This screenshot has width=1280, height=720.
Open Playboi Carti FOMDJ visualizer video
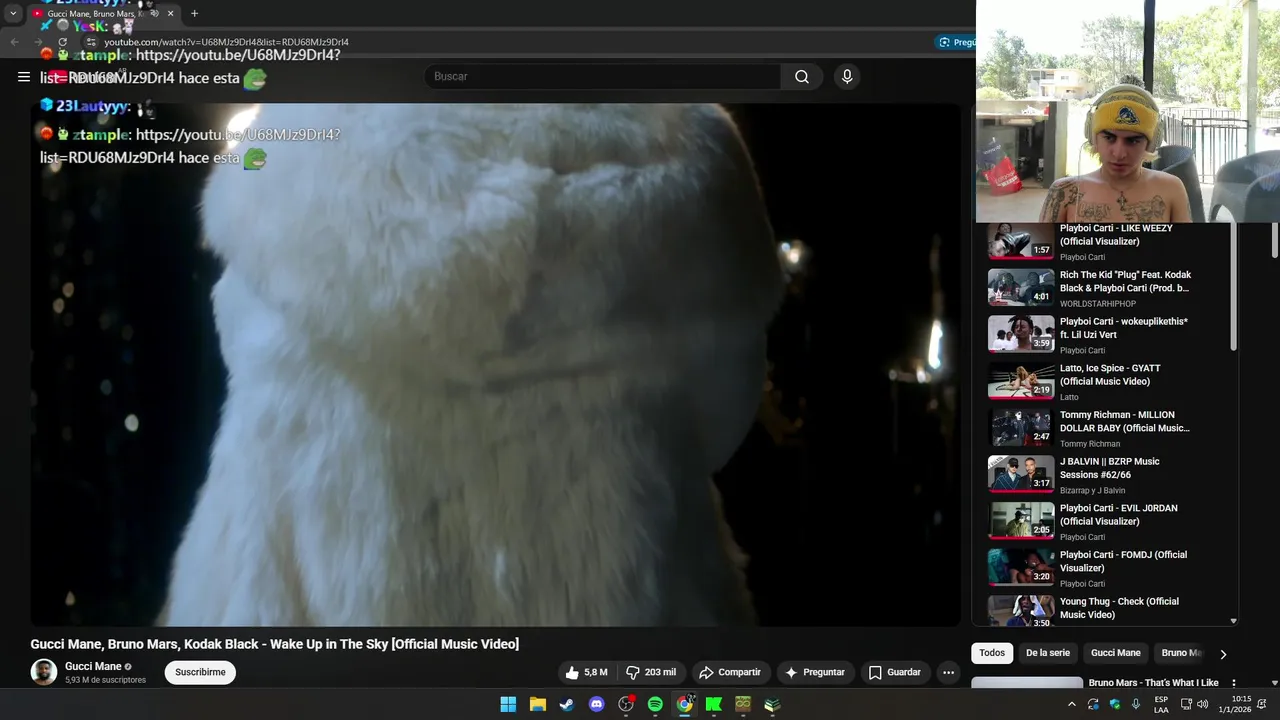tap(1123, 561)
